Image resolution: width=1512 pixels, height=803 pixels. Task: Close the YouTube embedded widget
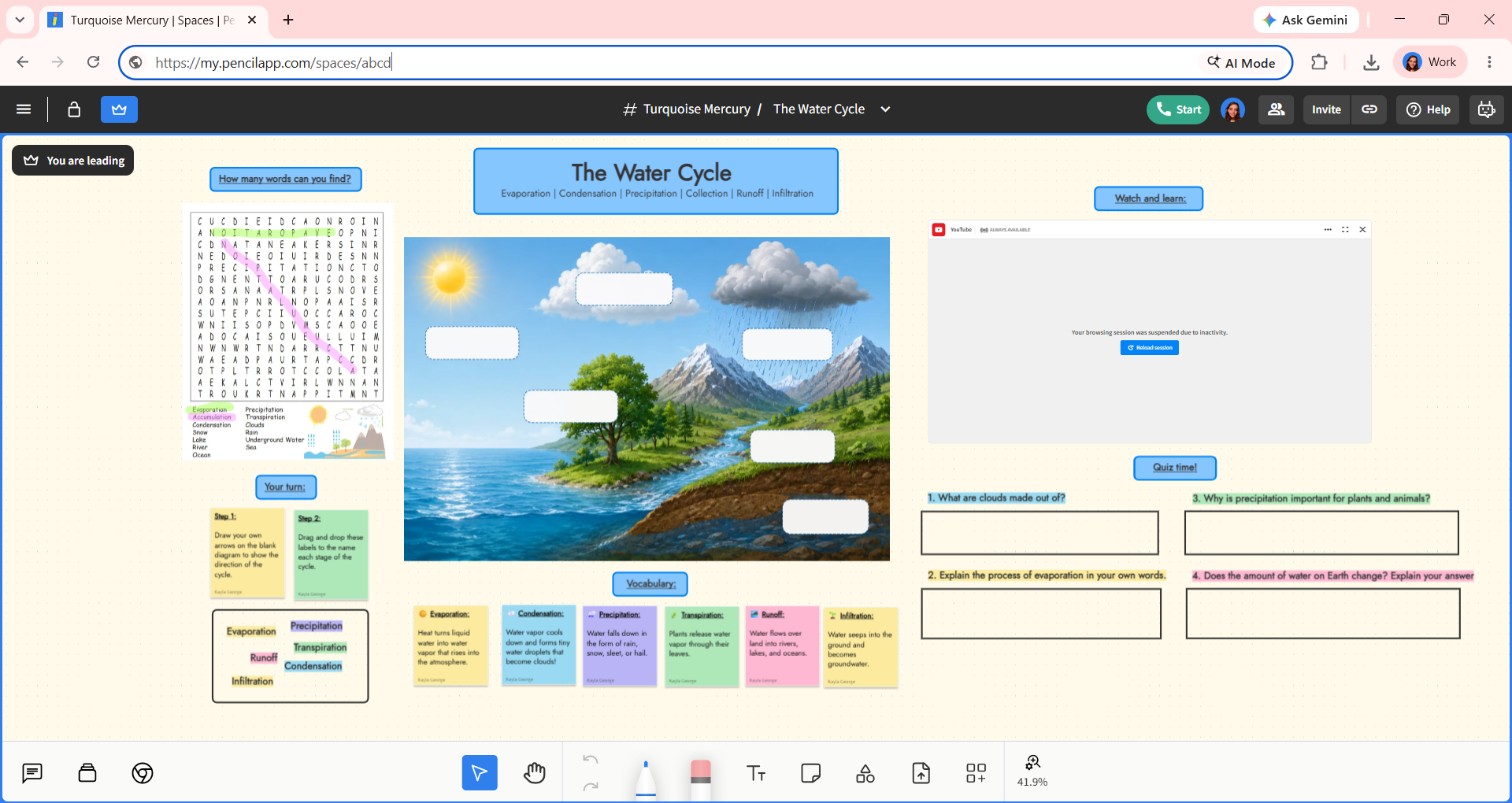pyautogui.click(x=1362, y=230)
